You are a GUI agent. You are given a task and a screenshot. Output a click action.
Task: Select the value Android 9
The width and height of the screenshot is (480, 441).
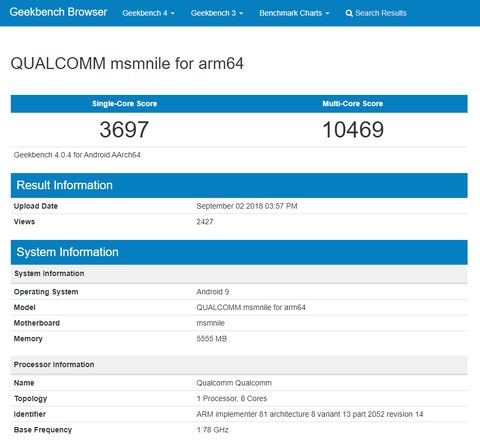tap(213, 292)
